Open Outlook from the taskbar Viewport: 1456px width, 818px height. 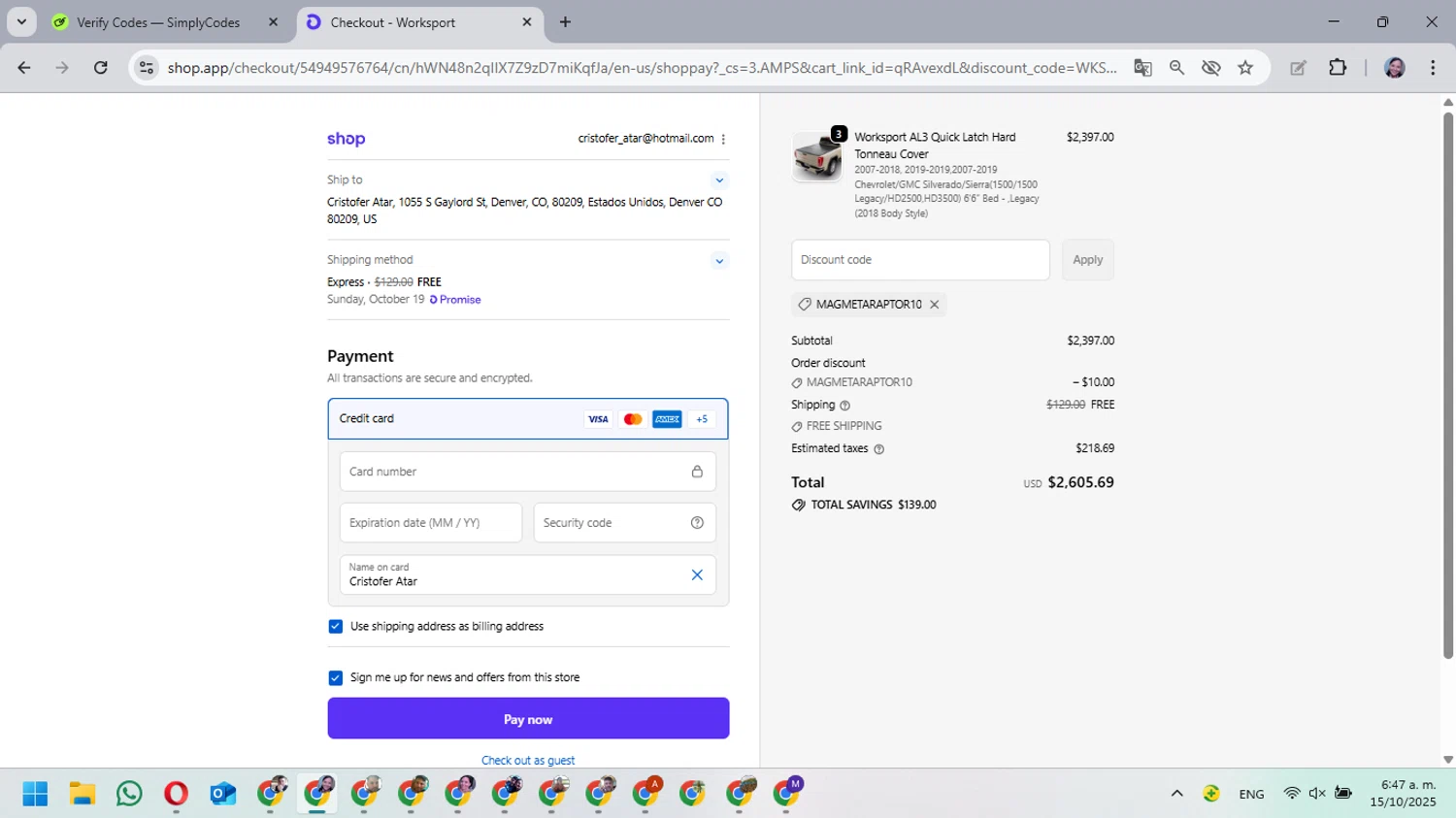pos(223,794)
